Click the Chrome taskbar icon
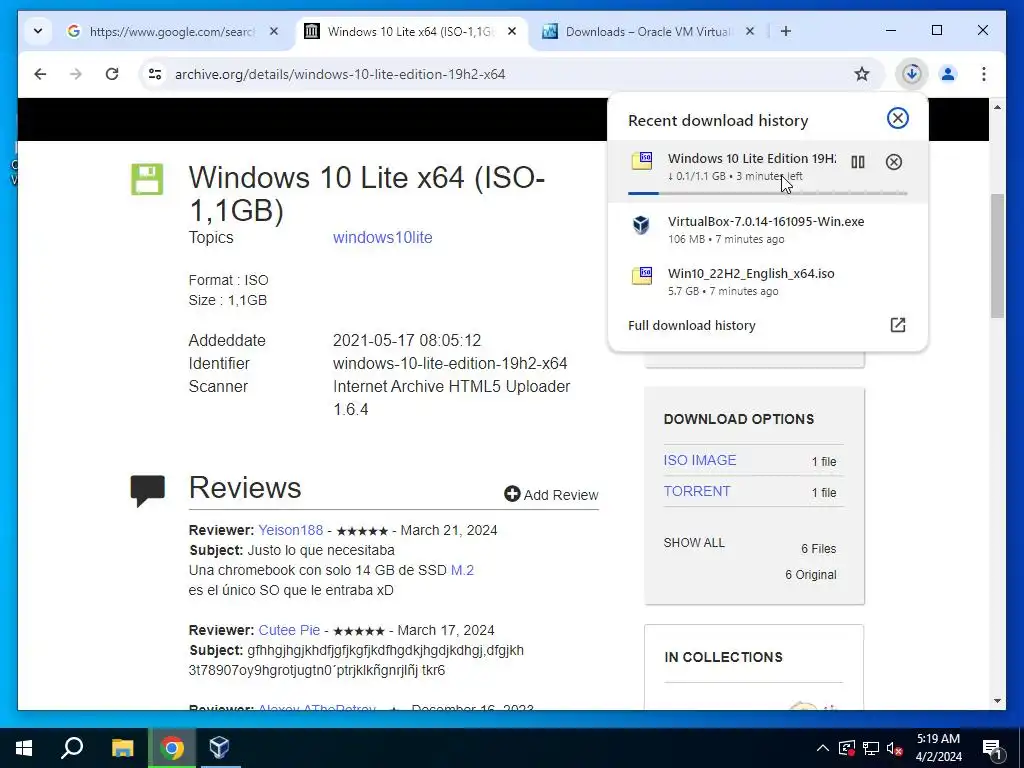 pyautogui.click(x=172, y=748)
